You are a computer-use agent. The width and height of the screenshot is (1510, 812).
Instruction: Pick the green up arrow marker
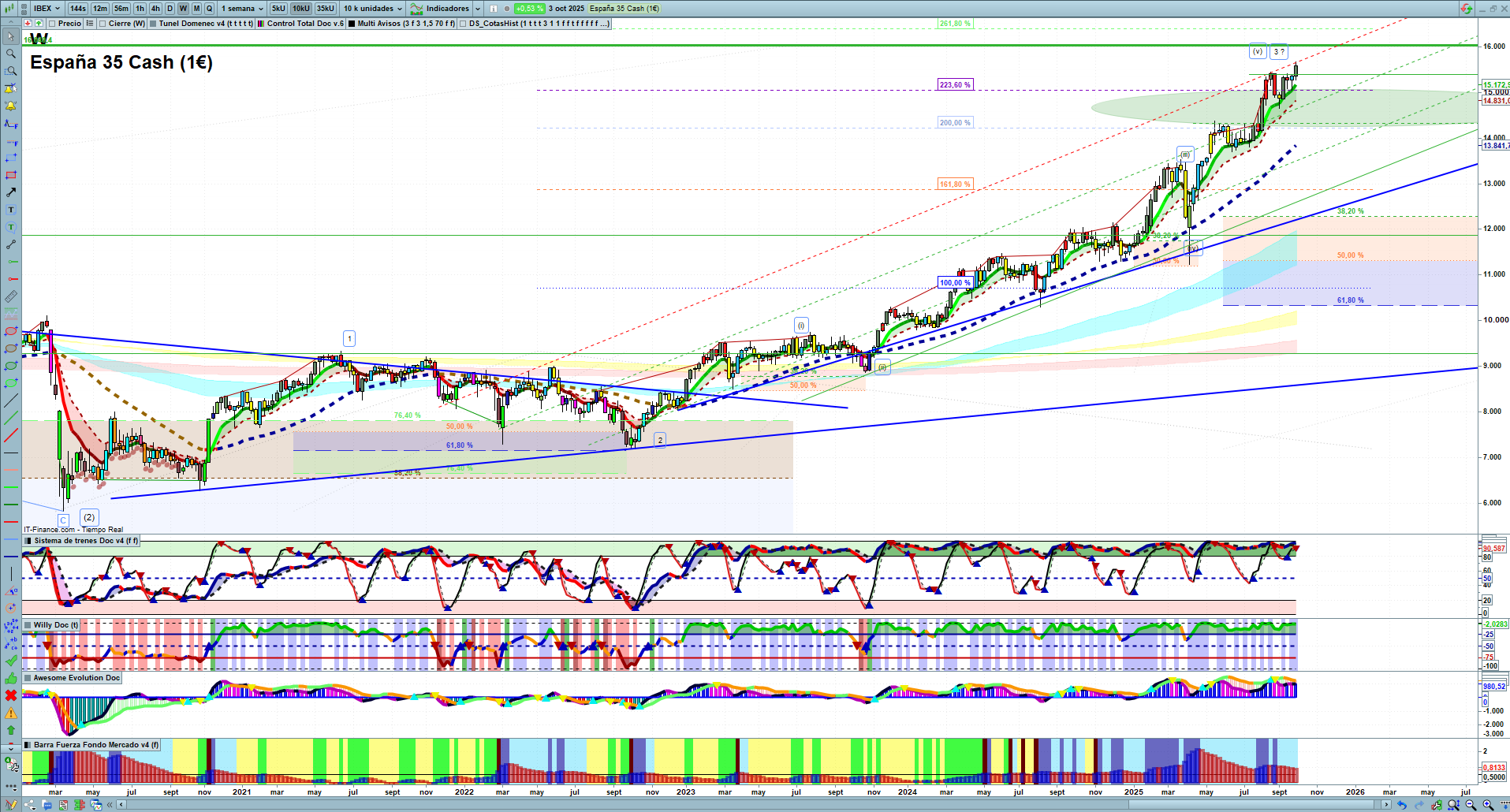11,730
